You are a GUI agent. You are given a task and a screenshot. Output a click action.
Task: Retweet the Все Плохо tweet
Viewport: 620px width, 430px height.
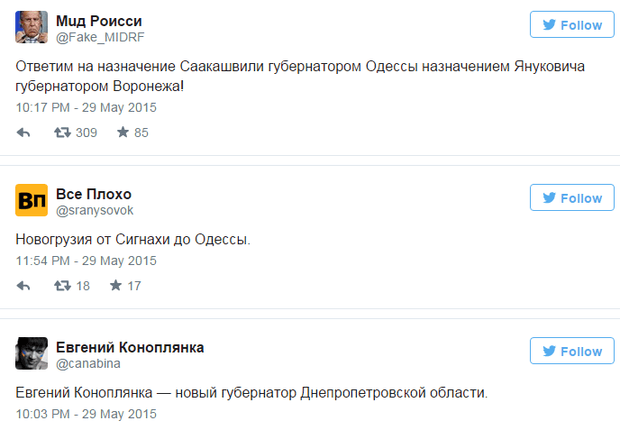pyautogui.click(x=62, y=285)
